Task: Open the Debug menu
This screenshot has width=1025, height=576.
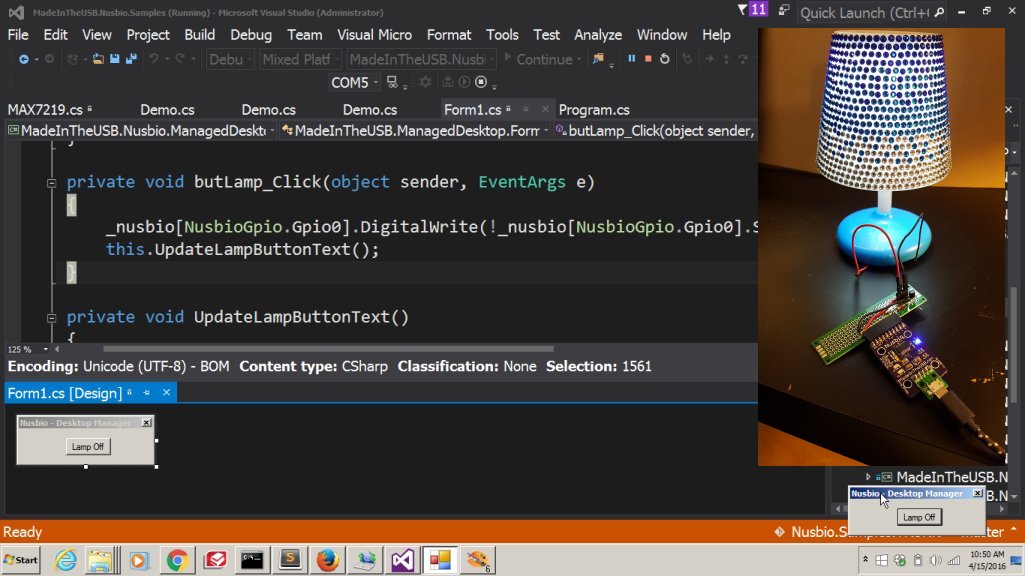Action: [x=251, y=35]
